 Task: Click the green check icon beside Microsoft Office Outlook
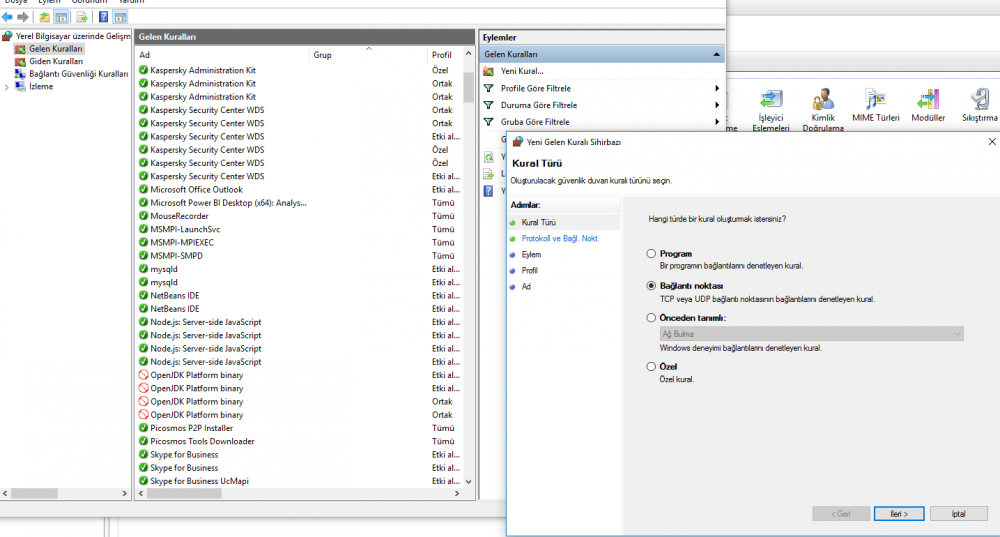(143, 189)
